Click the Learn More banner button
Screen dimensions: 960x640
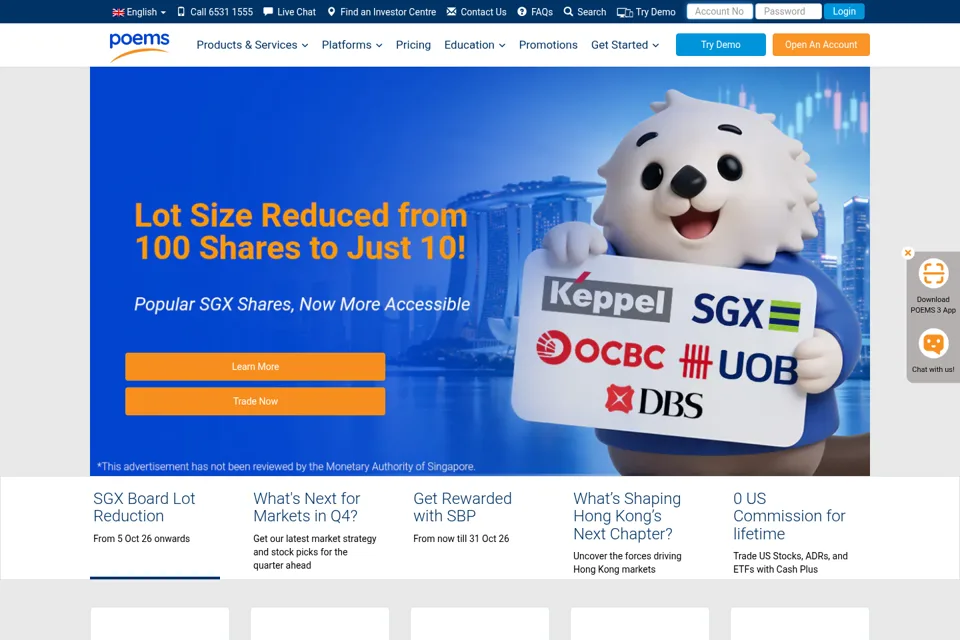click(x=255, y=366)
